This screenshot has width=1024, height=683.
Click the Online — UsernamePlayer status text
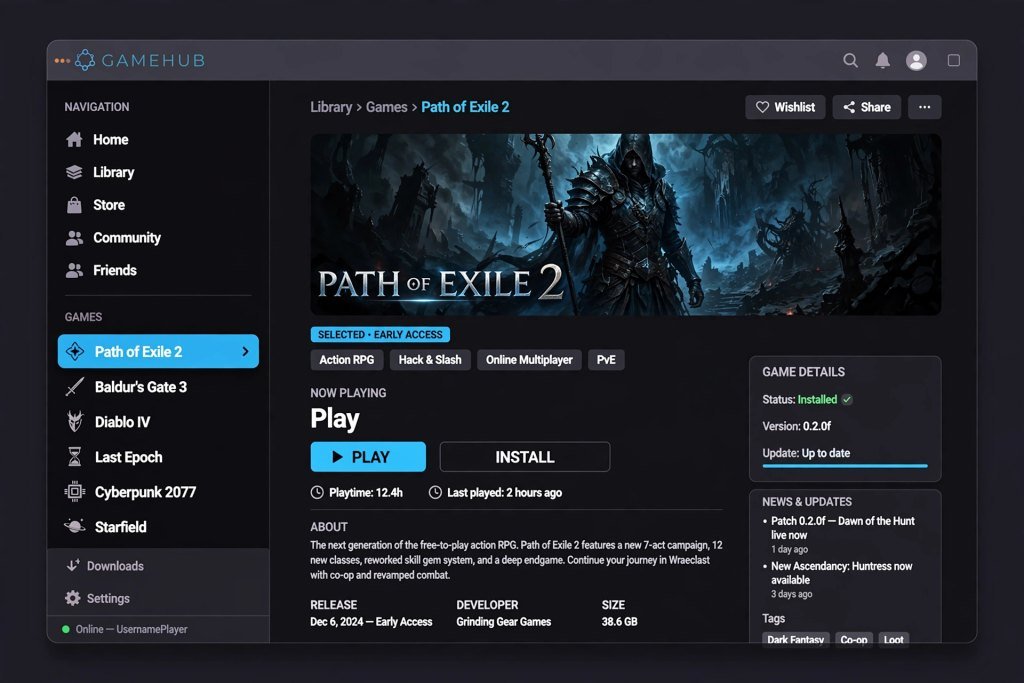tap(131, 629)
